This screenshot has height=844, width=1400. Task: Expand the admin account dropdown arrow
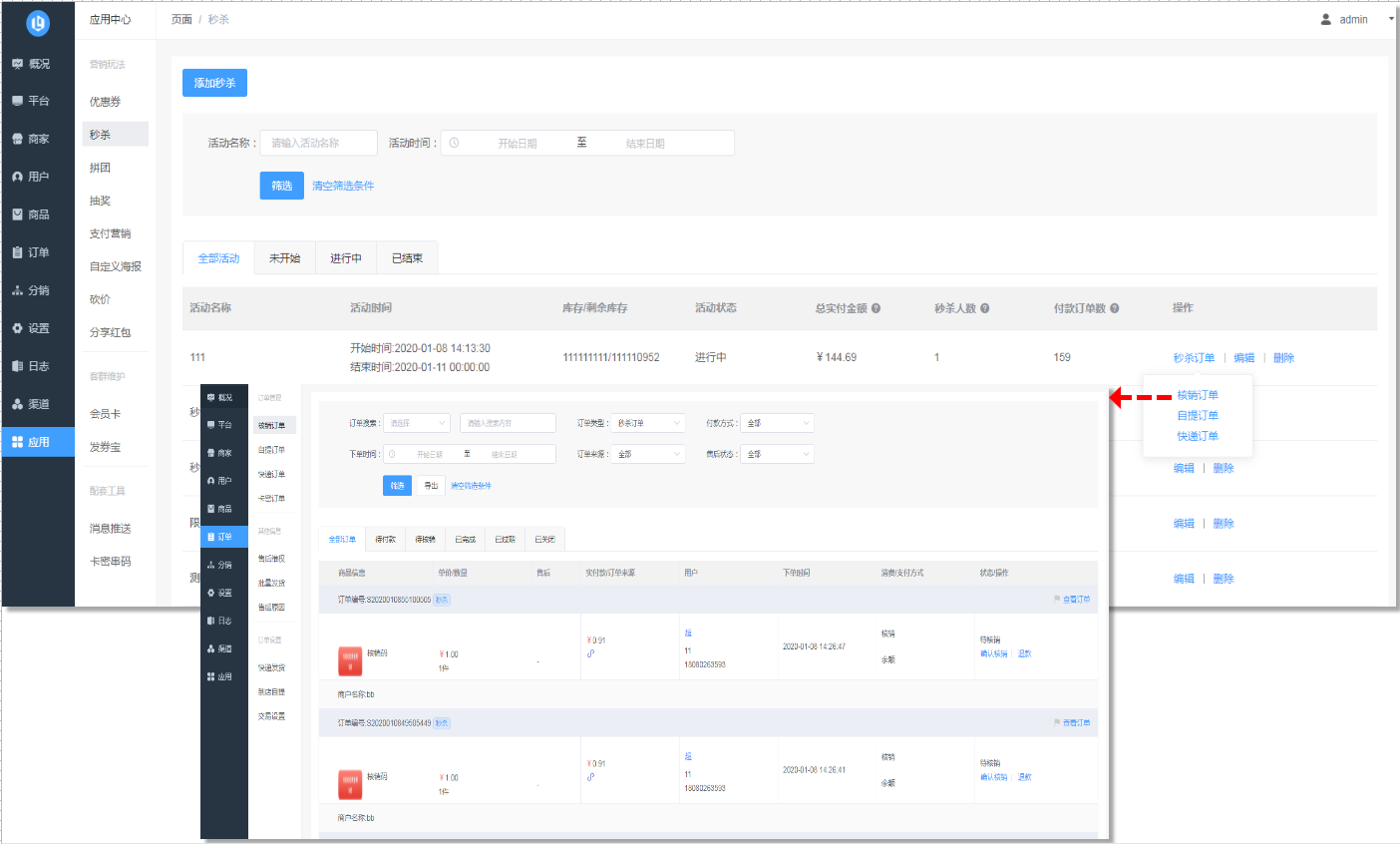tap(1391, 19)
